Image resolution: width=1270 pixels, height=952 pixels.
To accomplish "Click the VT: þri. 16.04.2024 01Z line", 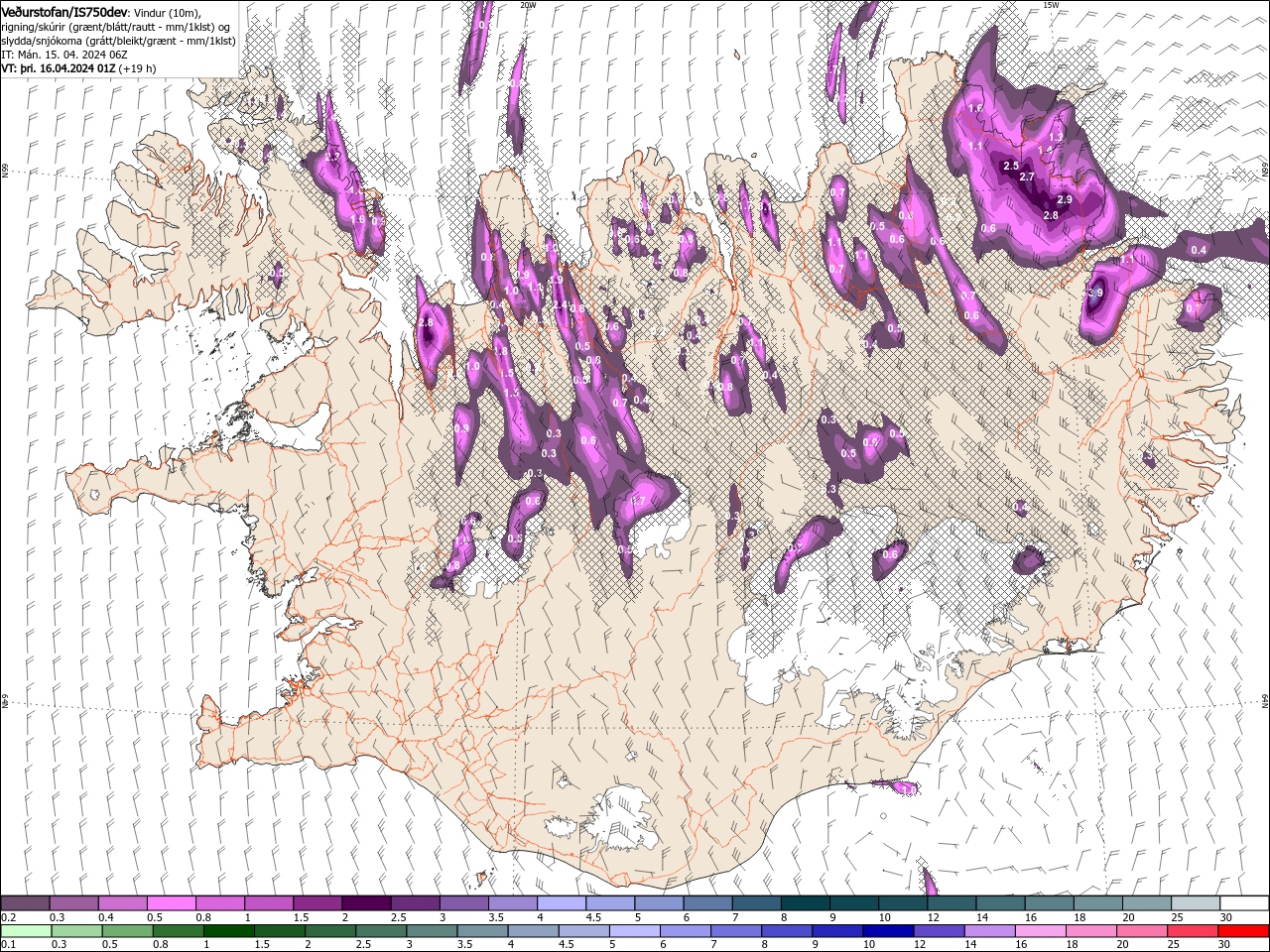I will pyautogui.click(x=79, y=68).
